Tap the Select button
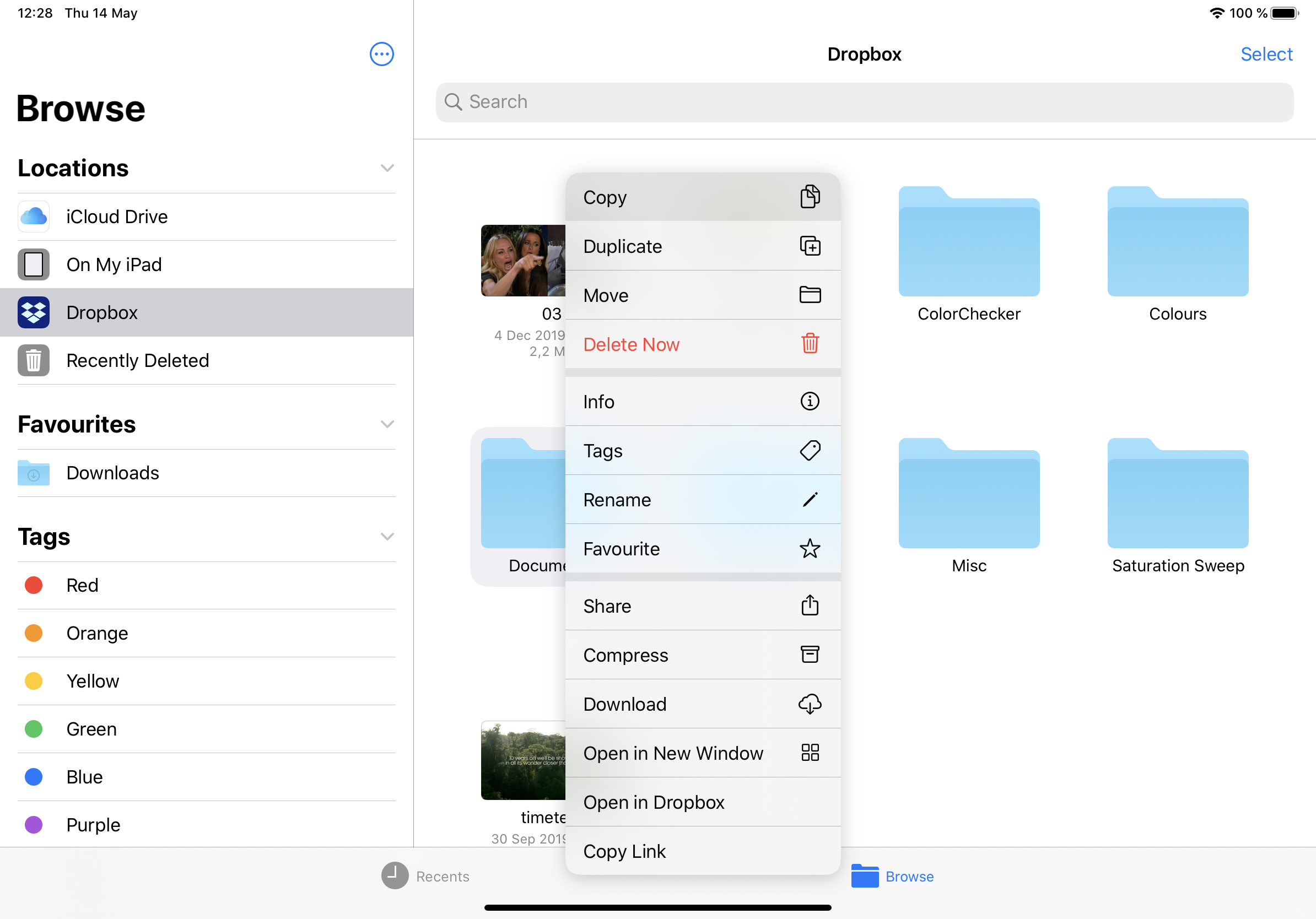The height and width of the screenshot is (919, 1316). [x=1266, y=55]
